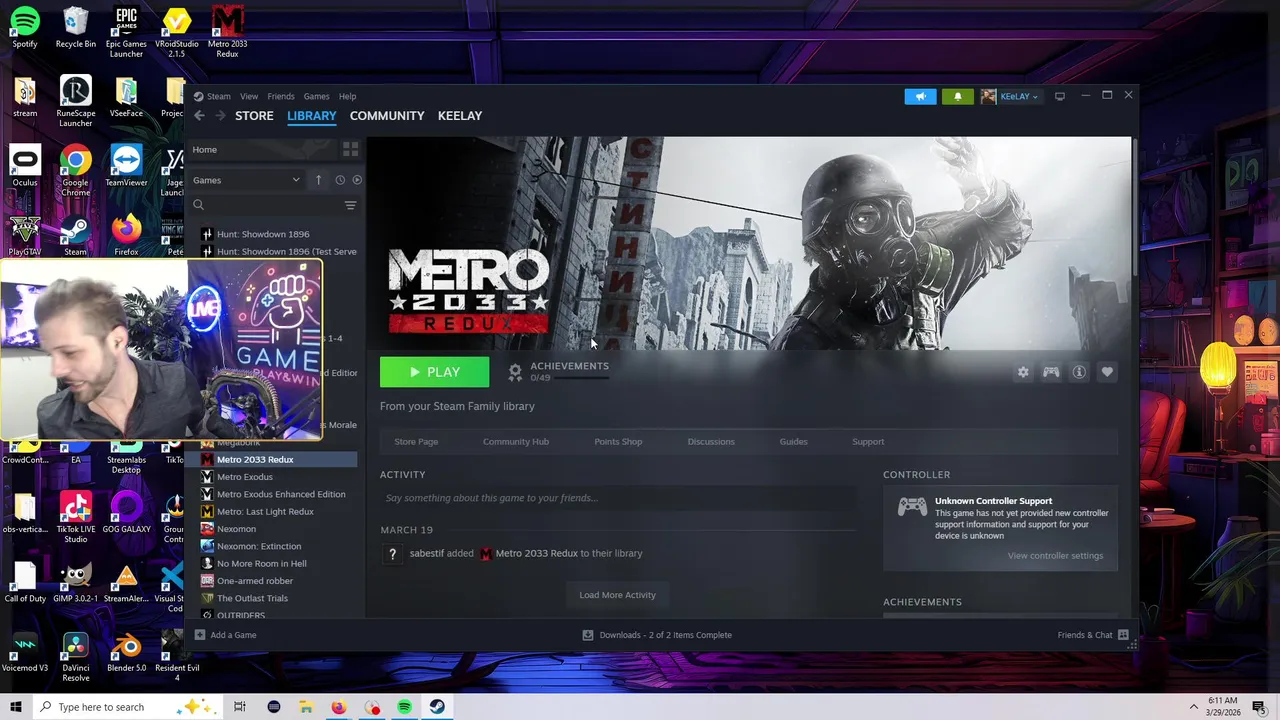Switch to Big Picture mode monitor icon

(1060, 96)
